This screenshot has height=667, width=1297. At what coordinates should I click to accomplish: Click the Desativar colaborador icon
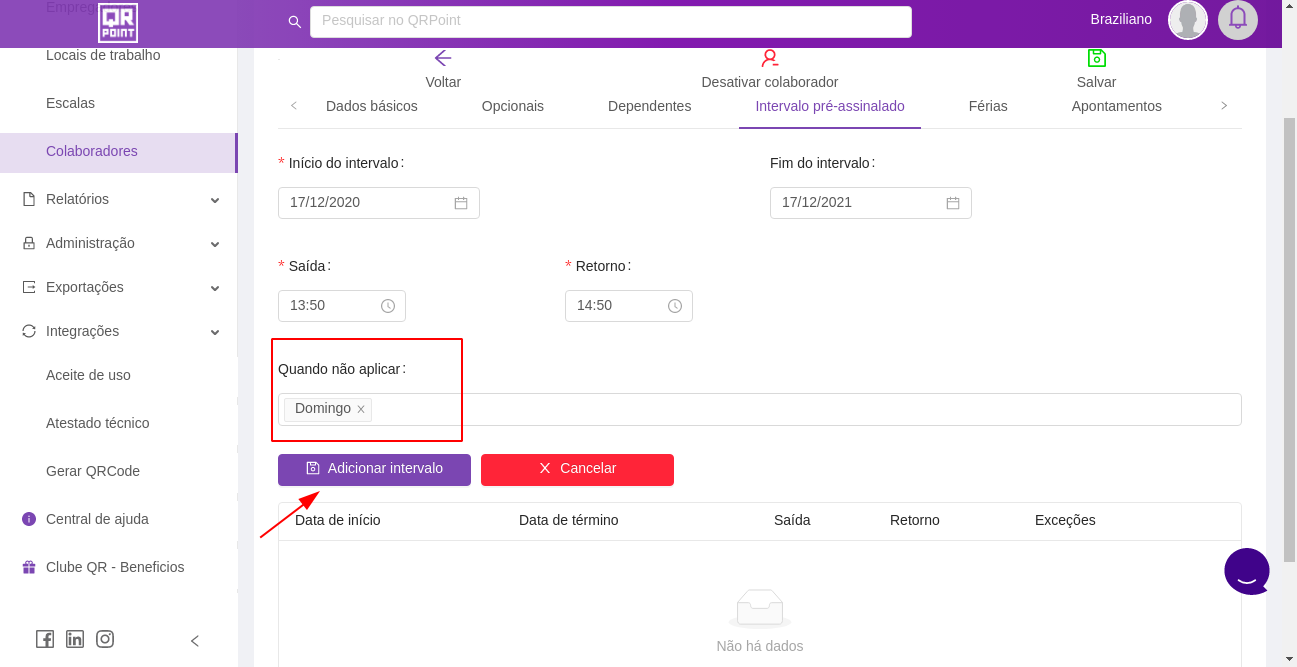769,58
